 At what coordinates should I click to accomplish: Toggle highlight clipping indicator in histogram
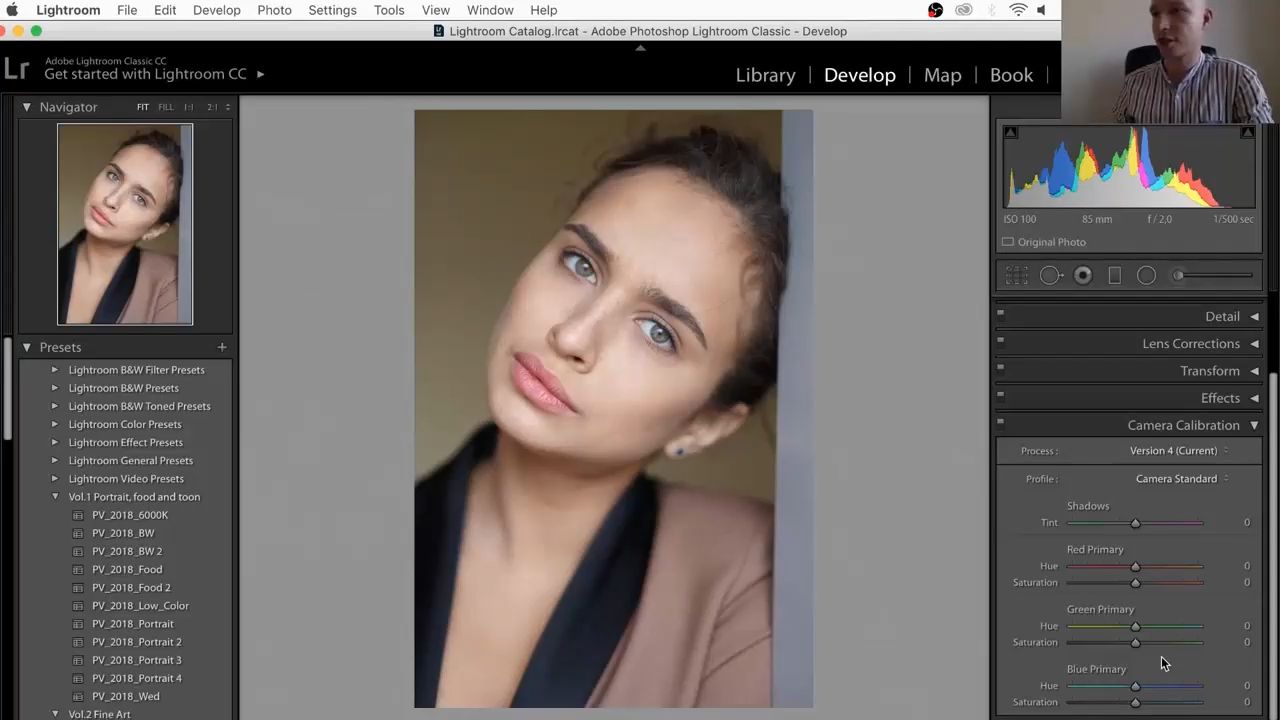point(1247,133)
